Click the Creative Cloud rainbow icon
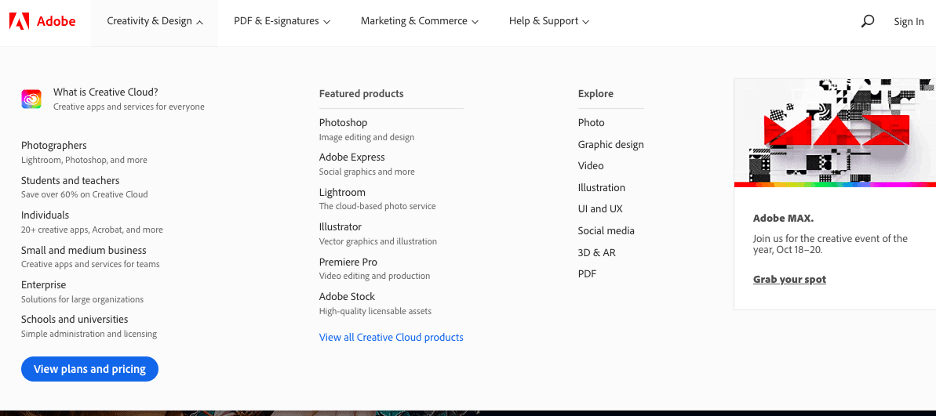936x416 pixels. click(31, 98)
